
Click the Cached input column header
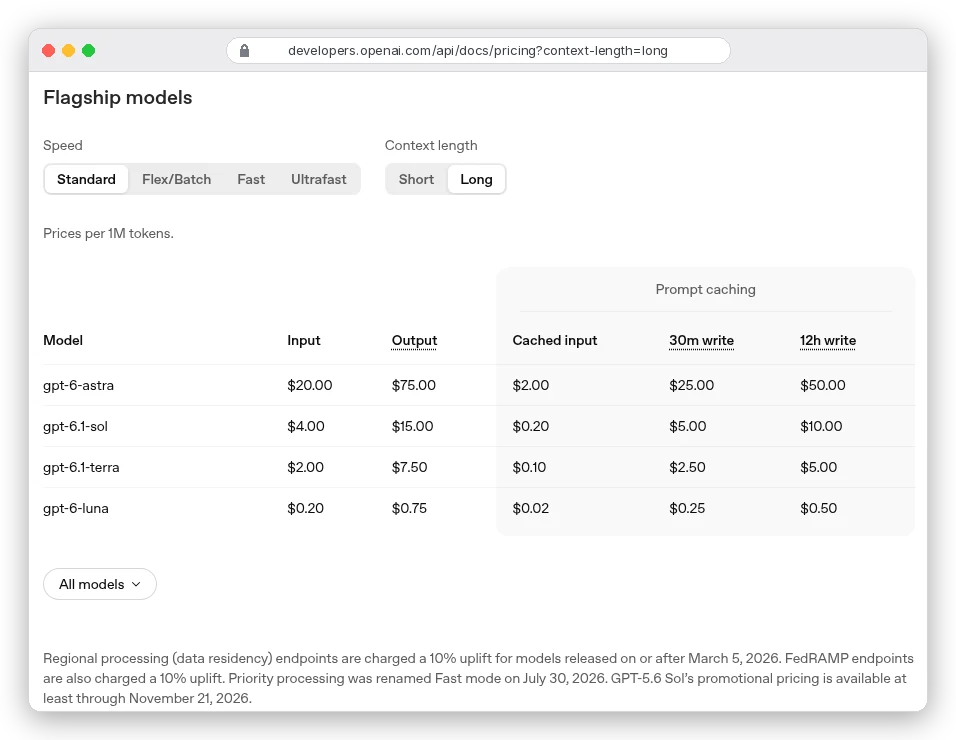(554, 340)
